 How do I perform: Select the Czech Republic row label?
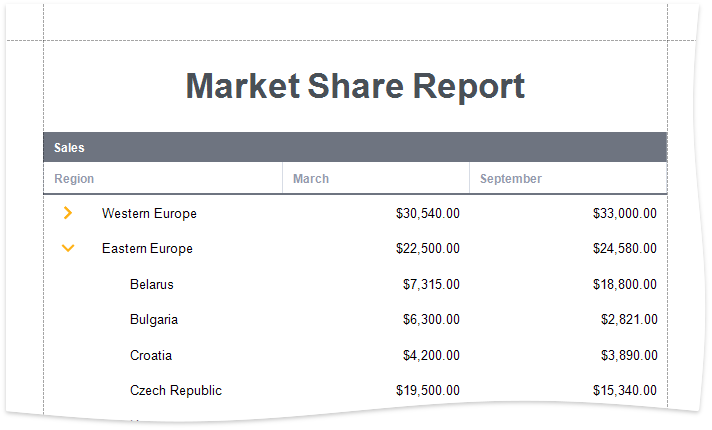176,391
